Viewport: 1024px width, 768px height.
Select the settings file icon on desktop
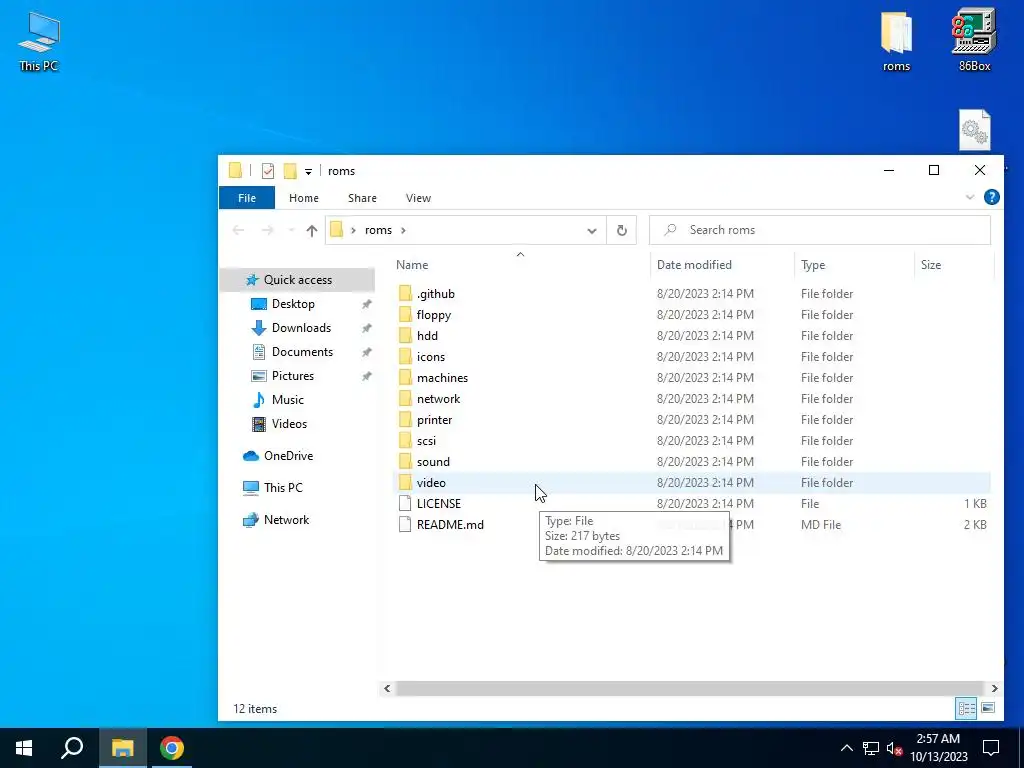tap(974, 130)
